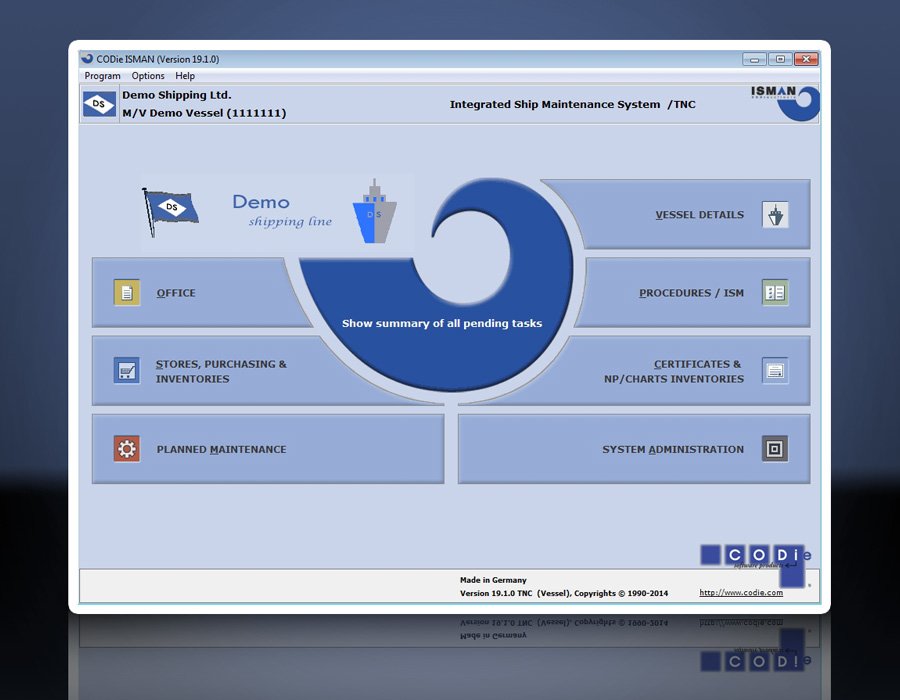Image resolution: width=900 pixels, height=700 pixels.
Task: Click the DS company logo in header
Action: 99,104
